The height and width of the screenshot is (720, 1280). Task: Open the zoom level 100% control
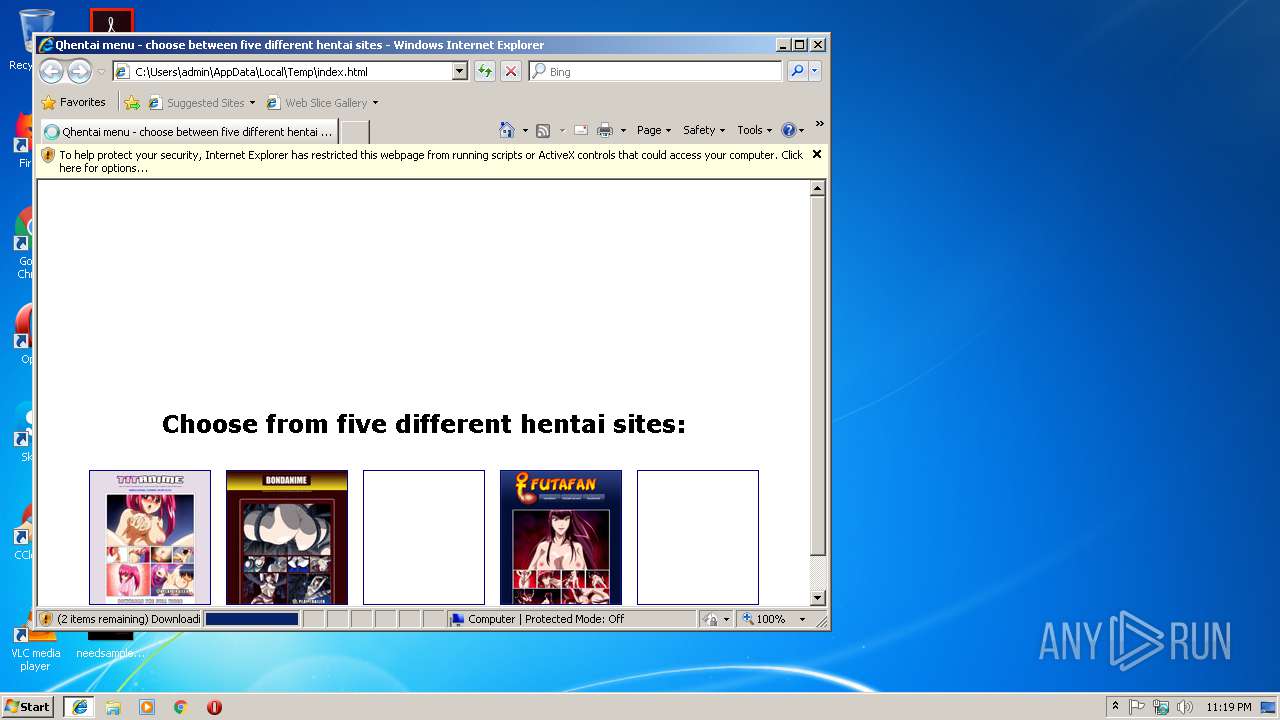[x=765, y=619]
